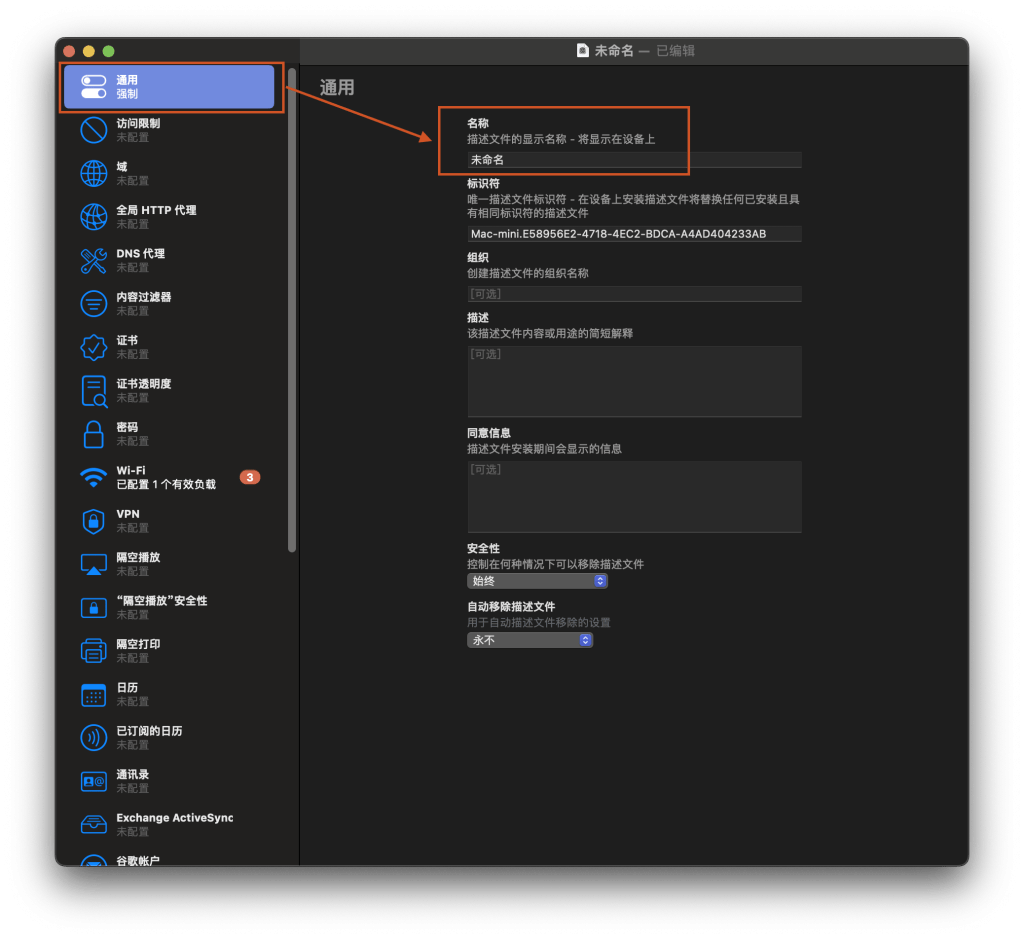Open the 全局 HTTP 代理 icon
The width and height of the screenshot is (1024, 939).
93,217
